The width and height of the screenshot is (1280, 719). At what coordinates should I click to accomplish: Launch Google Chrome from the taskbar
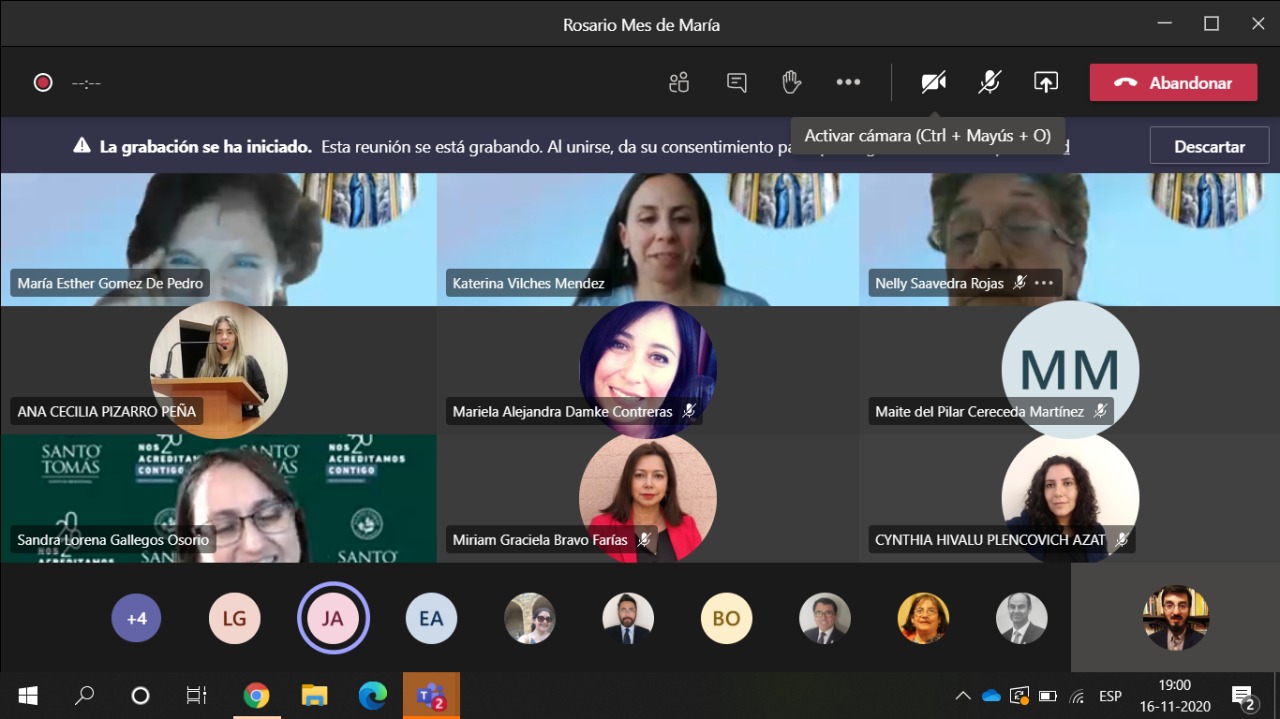[x=257, y=695]
